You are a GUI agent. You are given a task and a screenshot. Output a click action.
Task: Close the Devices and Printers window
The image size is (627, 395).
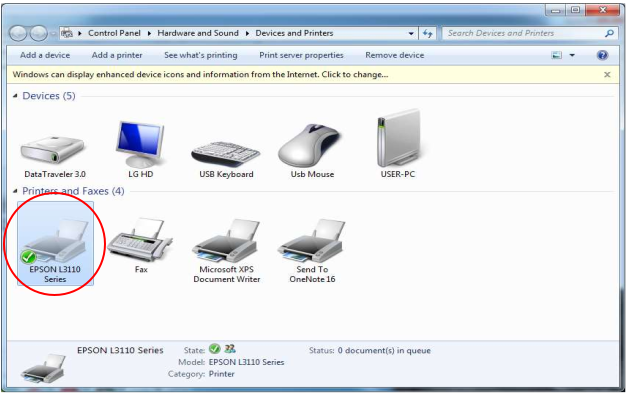click(x=603, y=10)
